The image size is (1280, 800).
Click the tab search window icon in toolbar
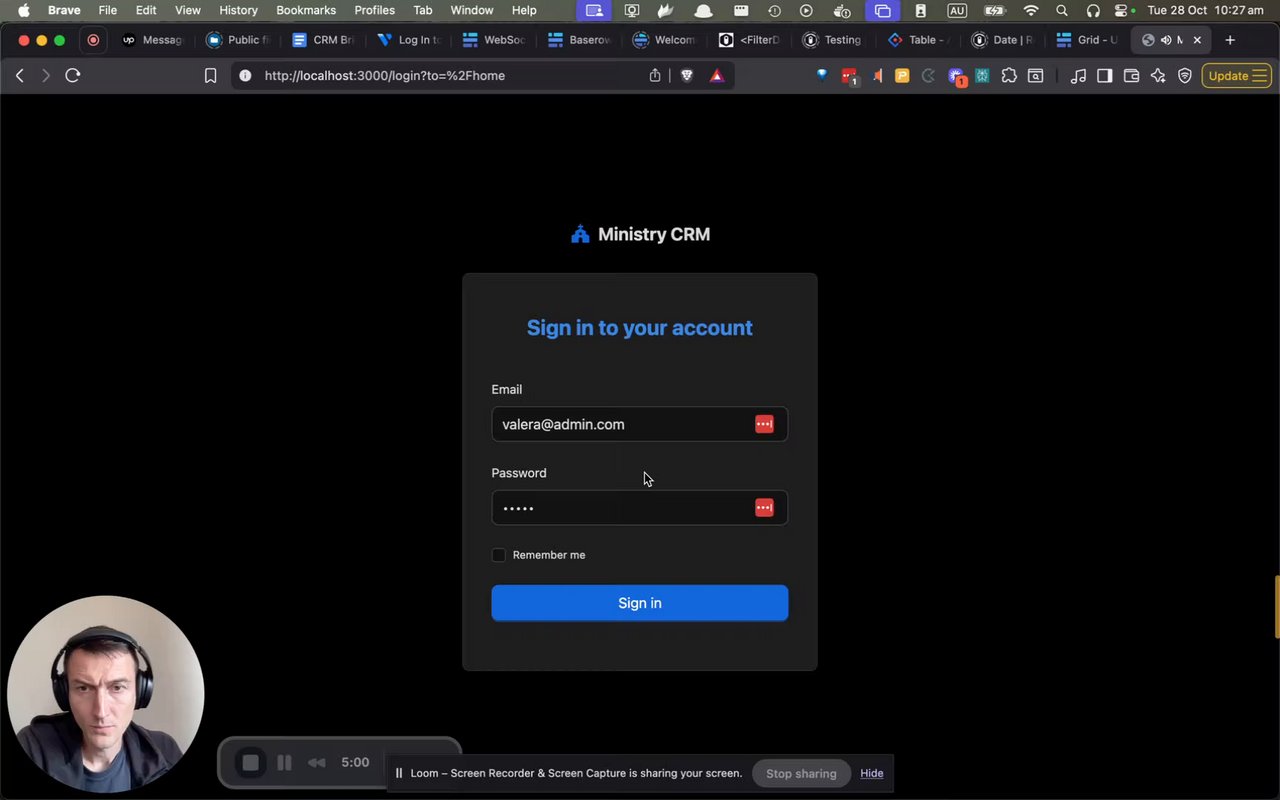pyautogui.click(x=1036, y=75)
